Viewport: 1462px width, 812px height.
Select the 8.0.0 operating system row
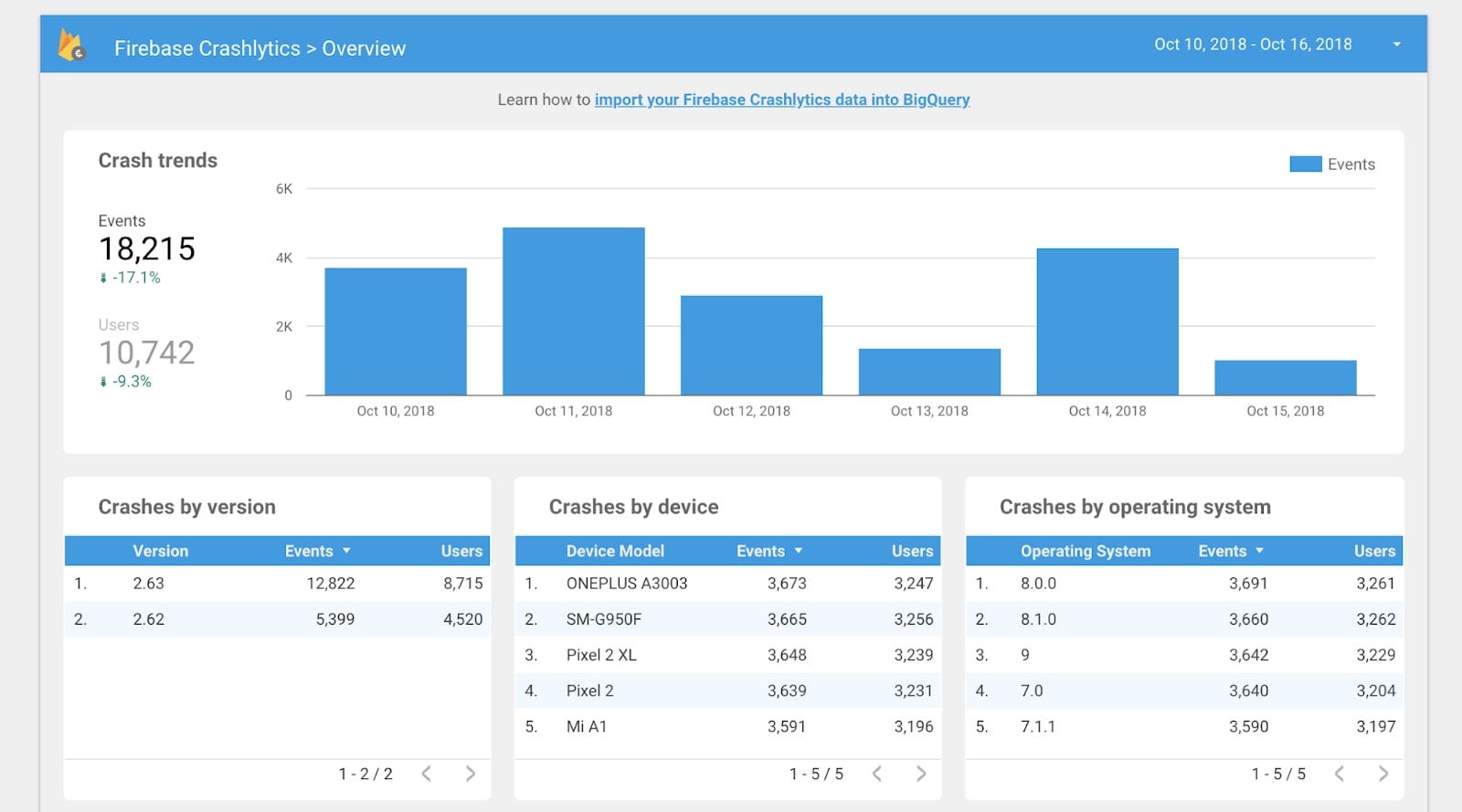click(x=1184, y=583)
